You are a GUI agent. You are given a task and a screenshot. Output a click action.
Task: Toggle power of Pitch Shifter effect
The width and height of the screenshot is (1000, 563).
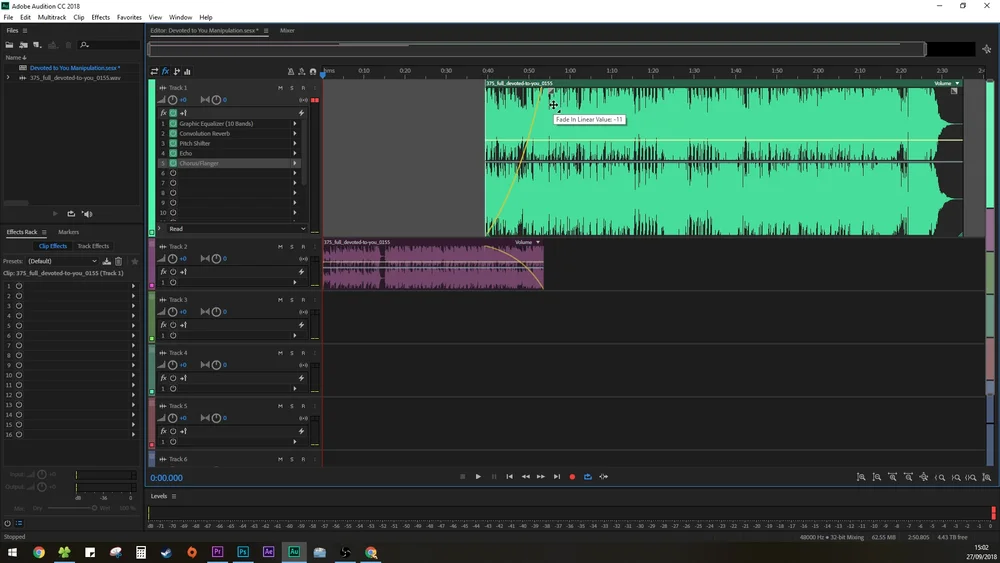(173, 143)
